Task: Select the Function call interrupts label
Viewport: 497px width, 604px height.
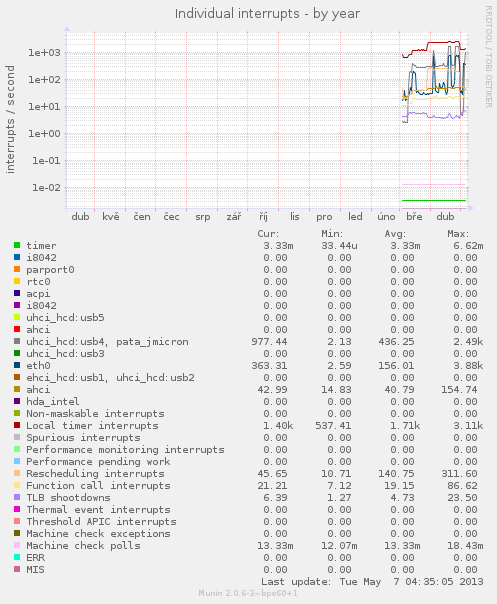Action: click(98, 485)
